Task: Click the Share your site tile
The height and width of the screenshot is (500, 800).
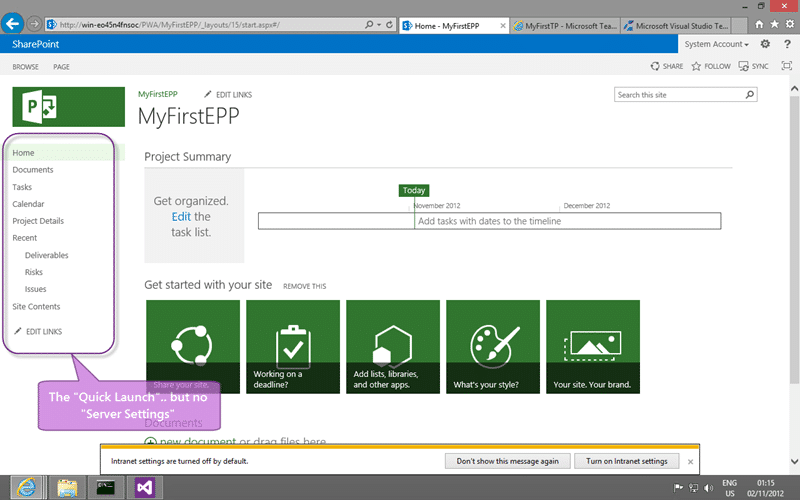Action: (193, 347)
